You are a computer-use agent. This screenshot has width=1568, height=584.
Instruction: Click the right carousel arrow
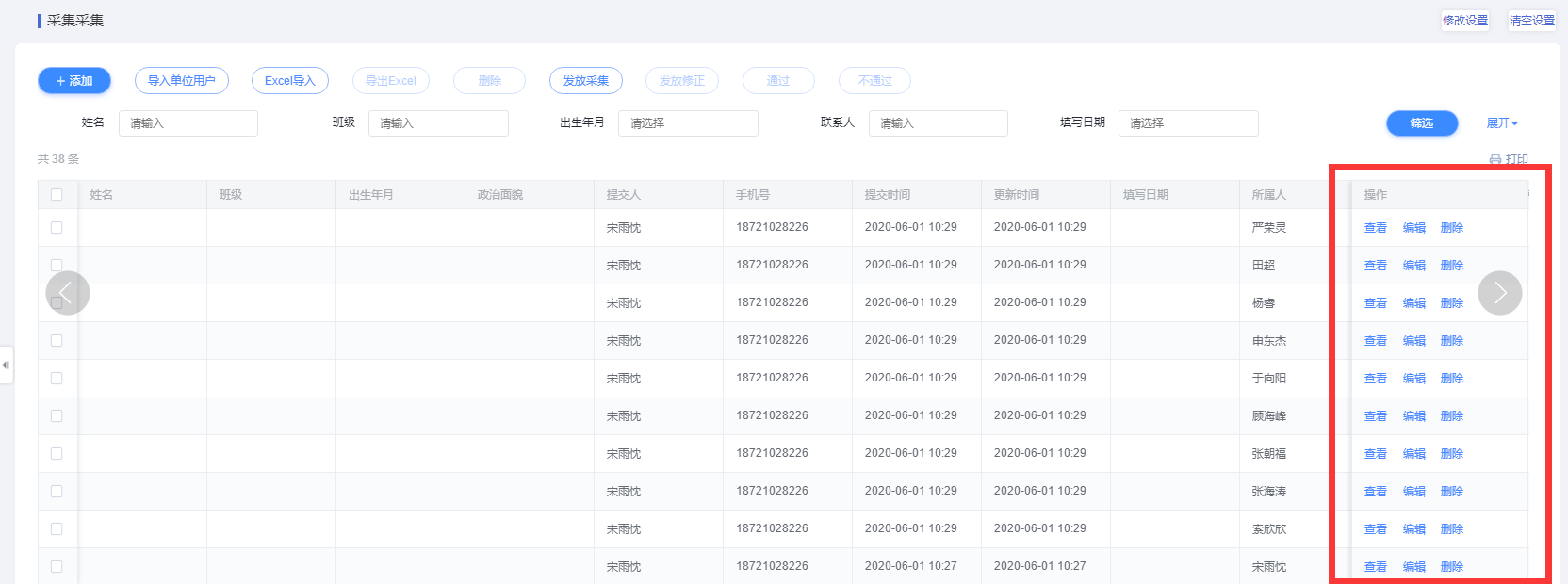click(x=1499, y=293)
